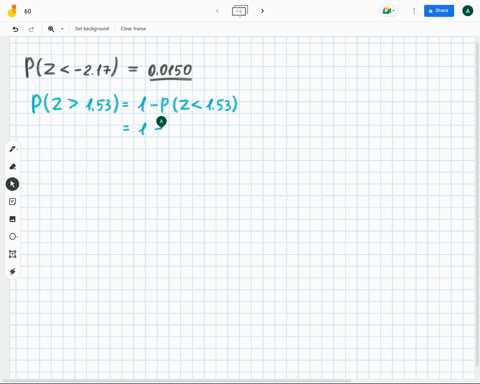
Task: Choose the Select arrow tool
Action: pyautogui.click(x=12, y=184)
